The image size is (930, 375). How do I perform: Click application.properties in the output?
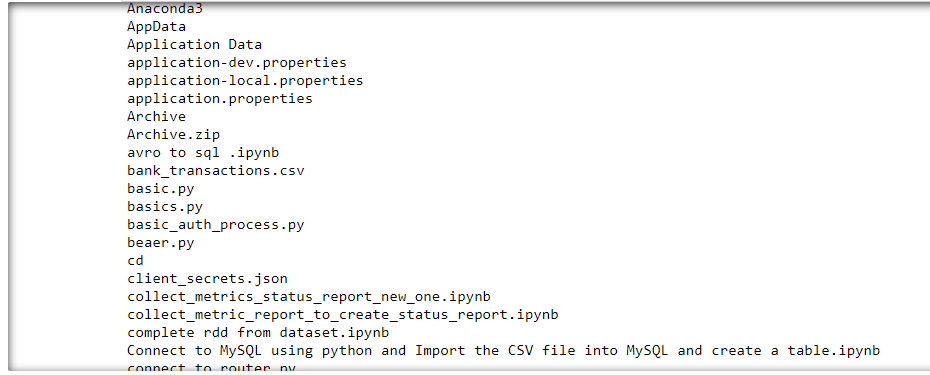219,98
